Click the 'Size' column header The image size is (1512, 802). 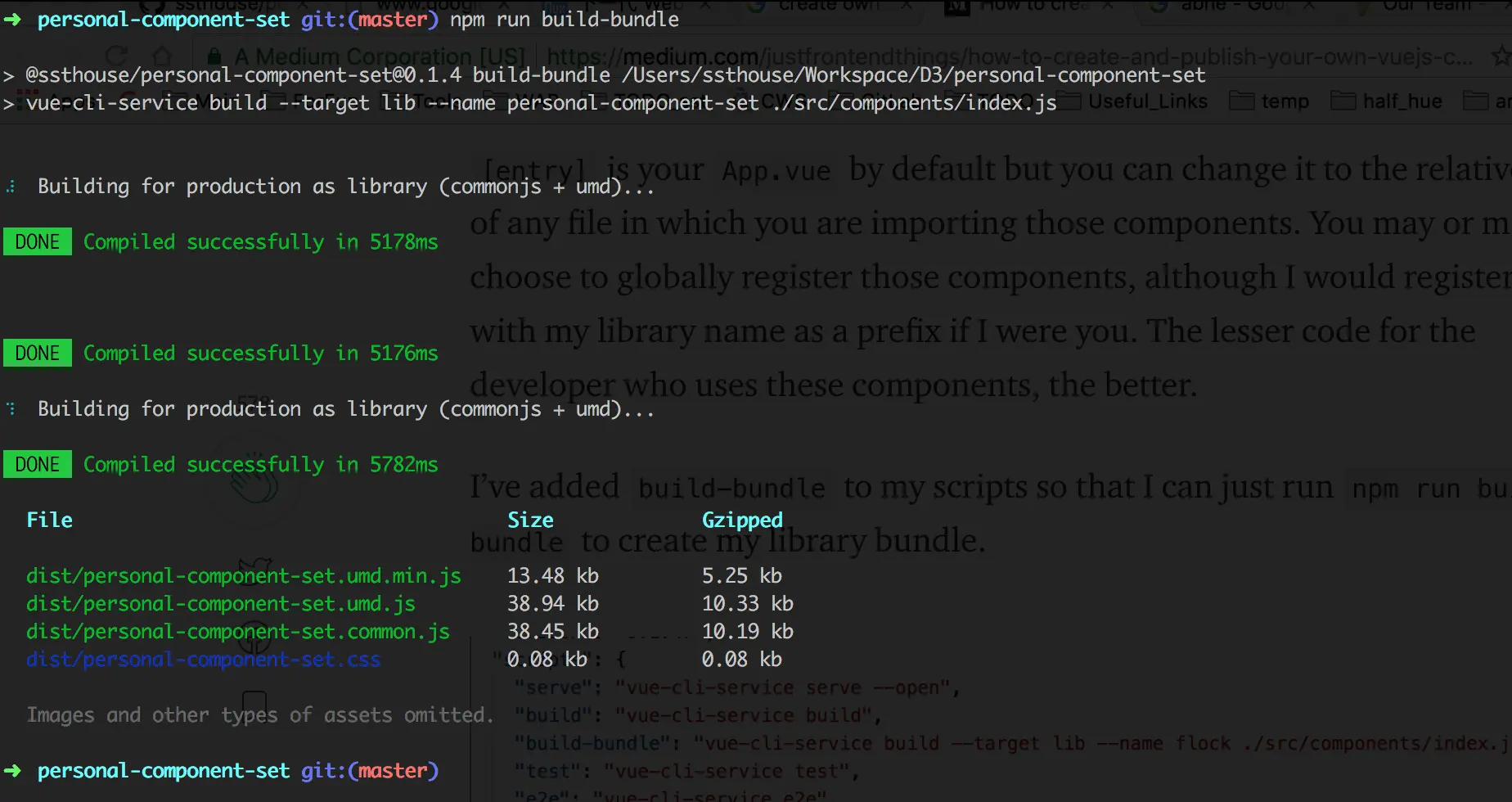(x=530, y=520)
